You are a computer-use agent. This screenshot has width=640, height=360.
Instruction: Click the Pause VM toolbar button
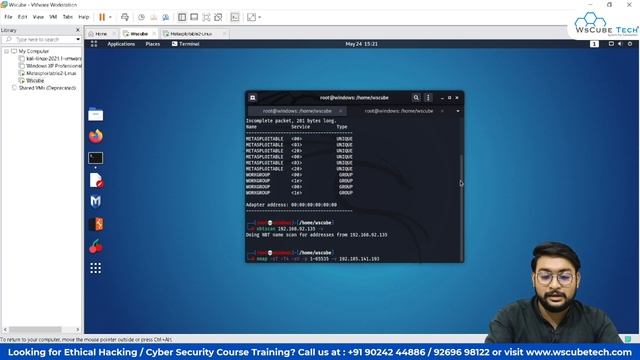coord(102,17)
